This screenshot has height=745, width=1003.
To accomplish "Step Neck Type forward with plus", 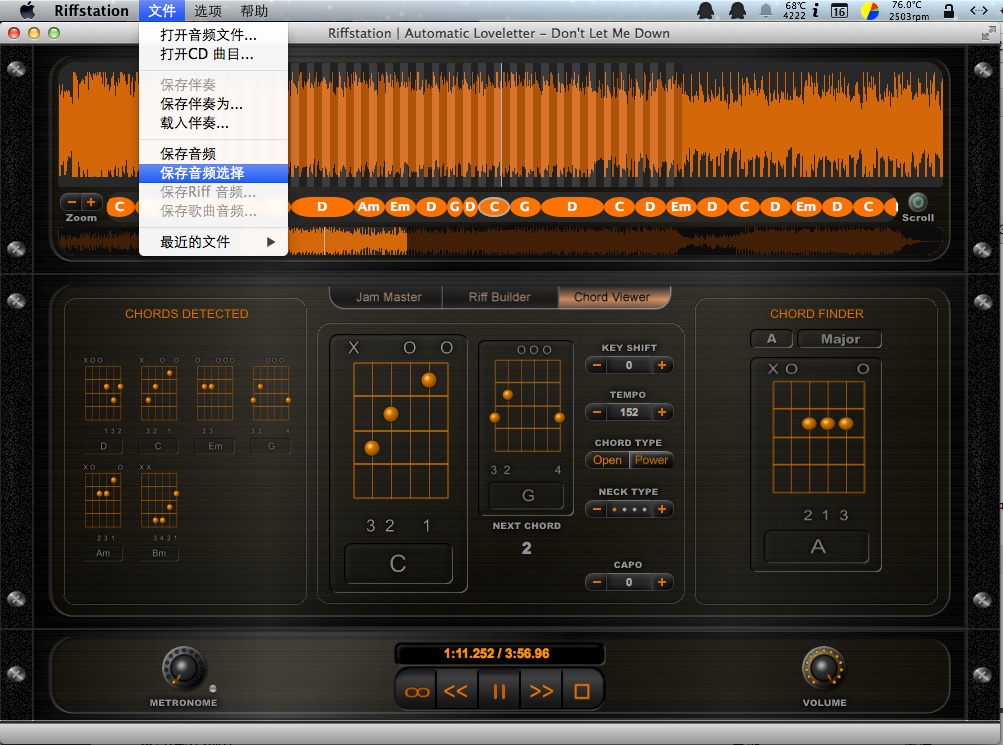I will 662,510.
